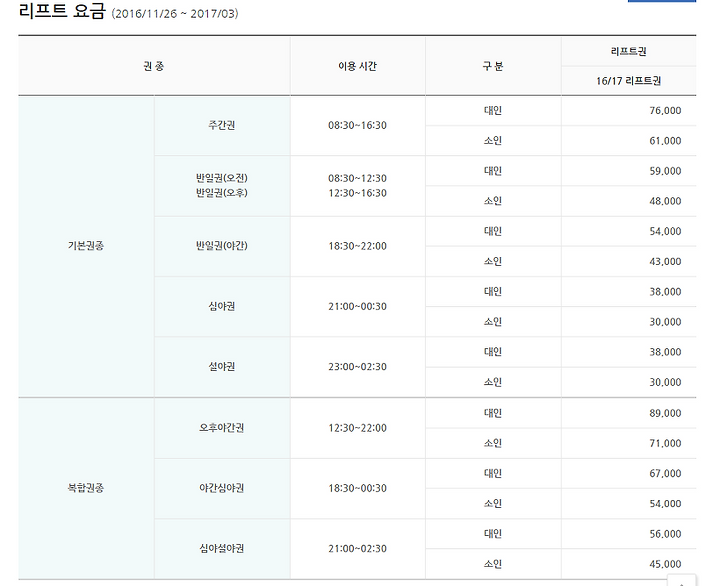This screenshot has width=720, height=586.
Task: Select the 08:30~12:30 morning time
Action: coord(357,178)
